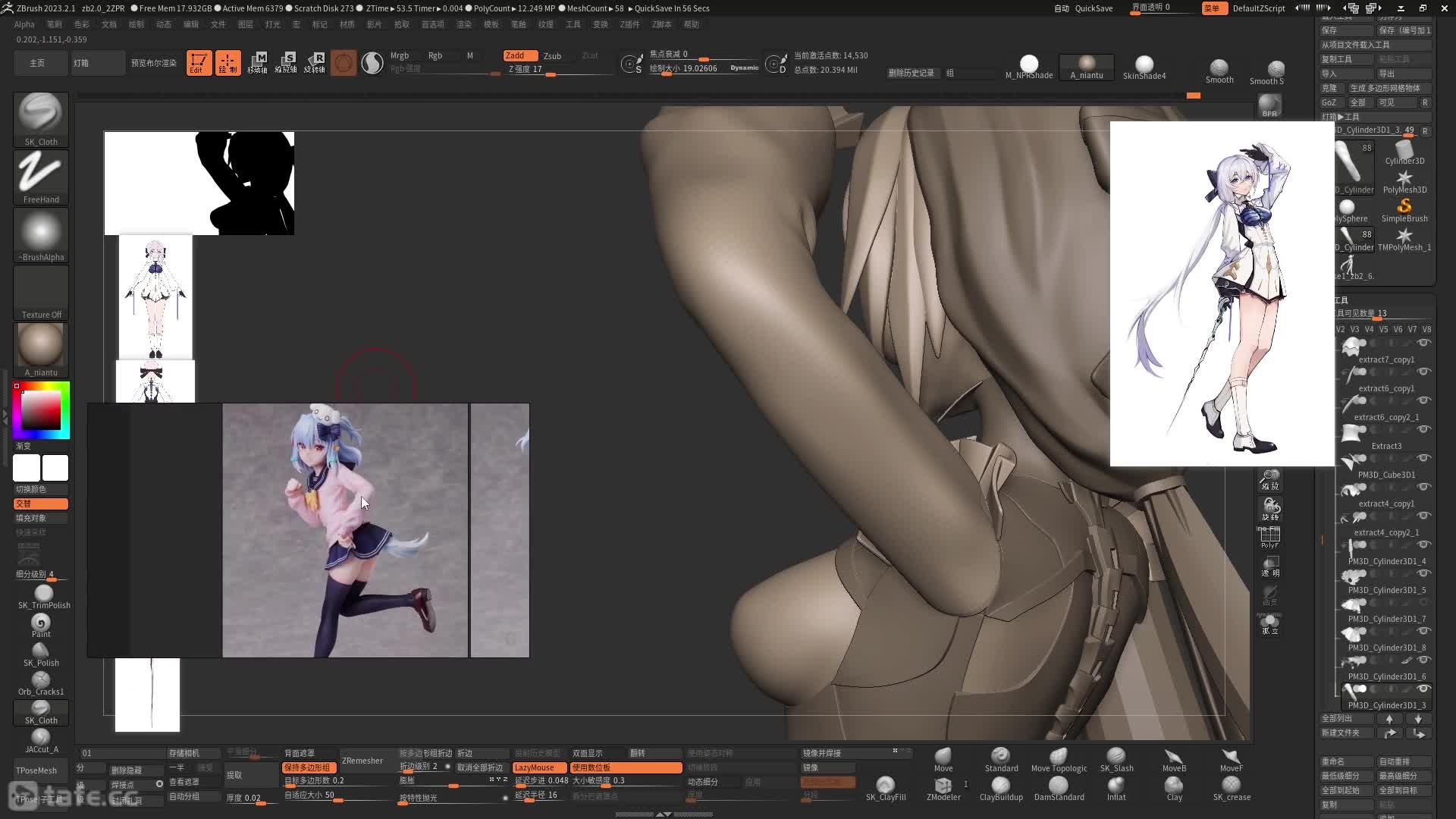Select the SK_TrimPolish brush

pos(43,597)
